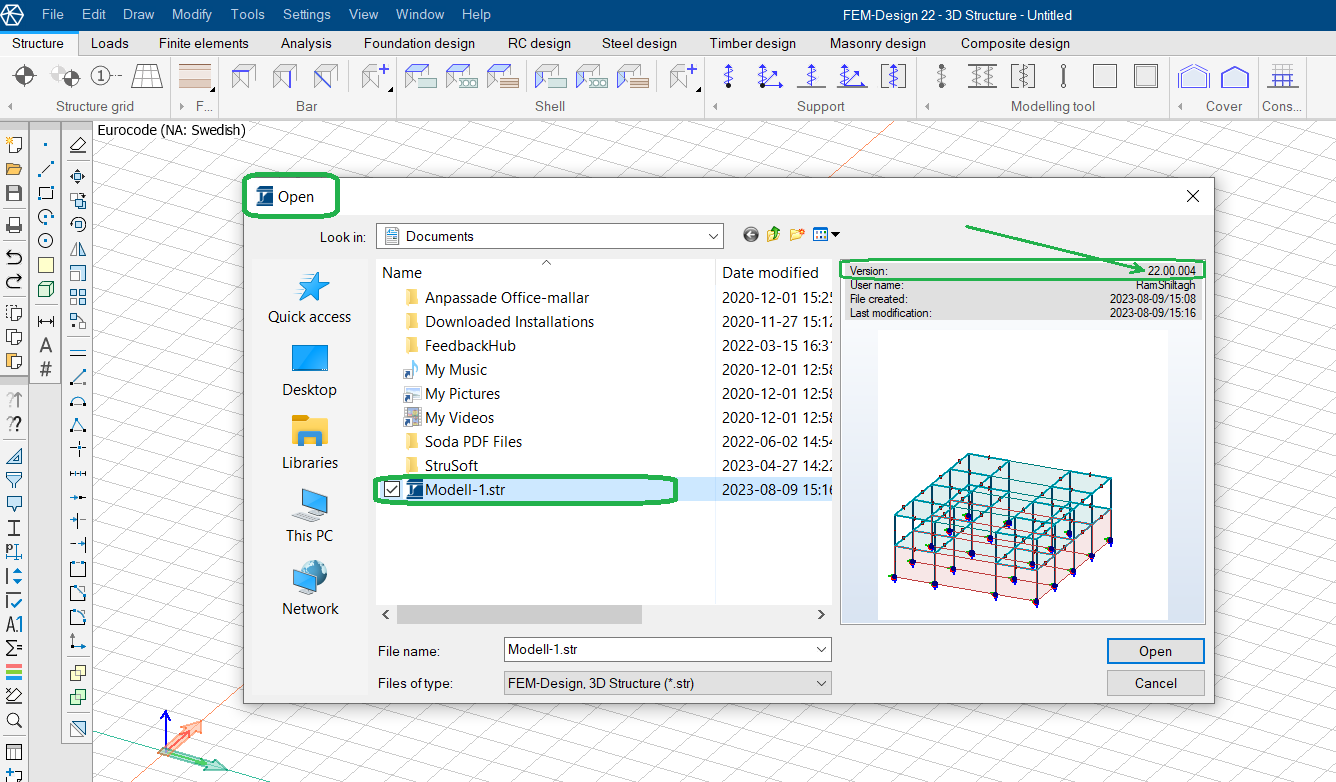1336x782 pixels.
Task: Toggle the checkbox next to Modell-1.str
Action: (392, 490)
